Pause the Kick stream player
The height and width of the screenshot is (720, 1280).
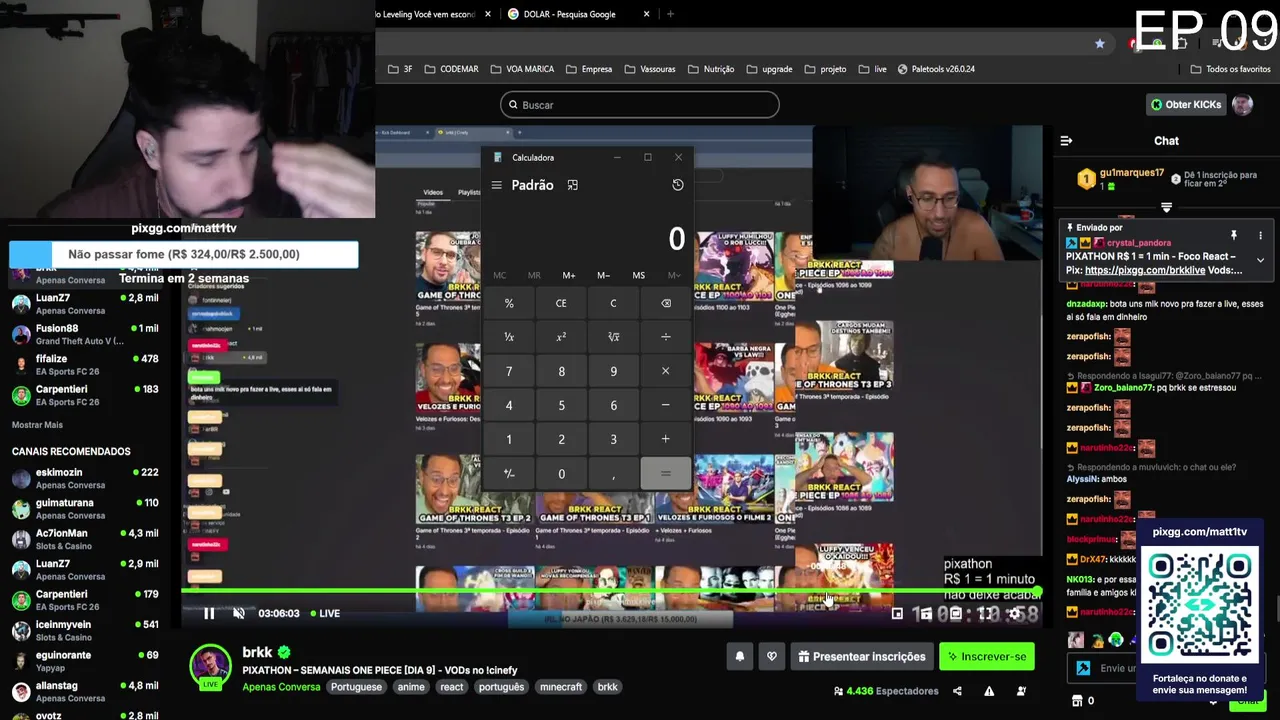tap(209, 613)
